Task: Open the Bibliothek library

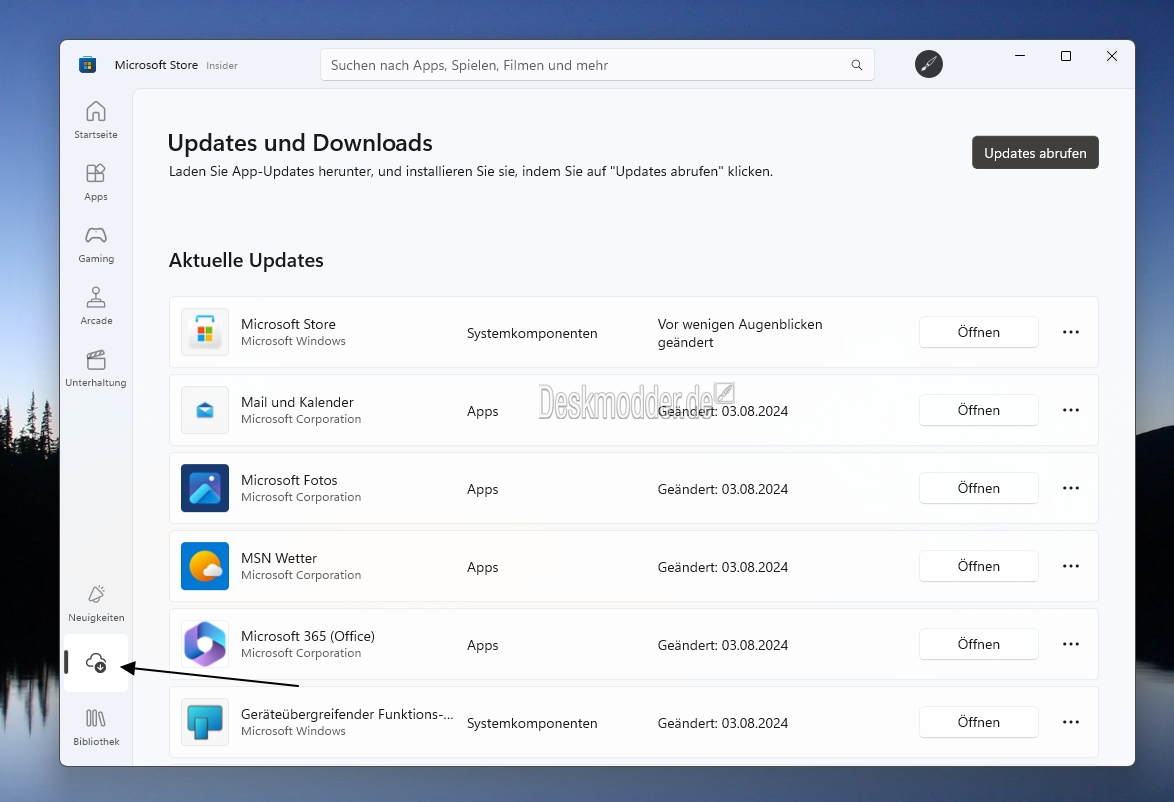Action: coord(96,727)
